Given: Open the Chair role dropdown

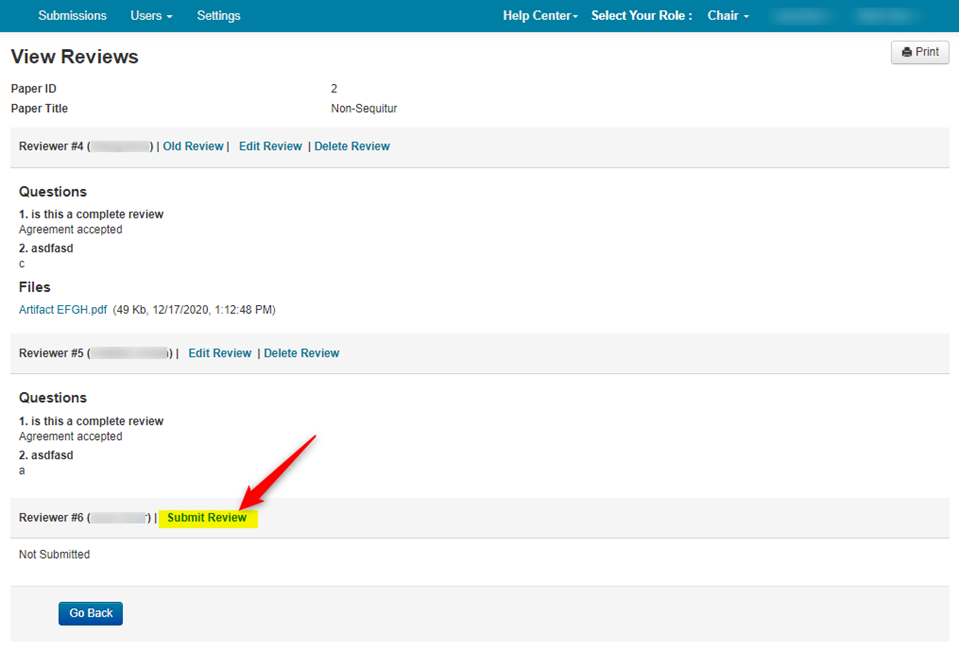Looking at the screenshot, I should [728, 16].
